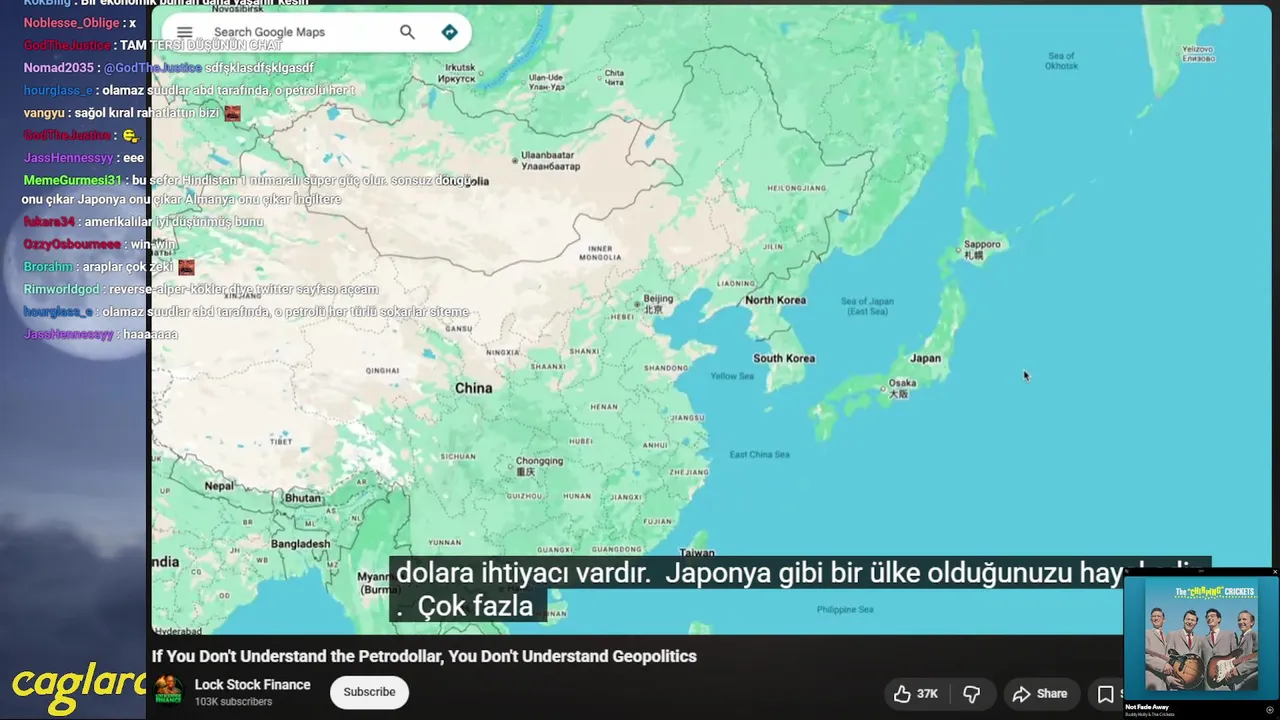Click the Google Maps search magnifier icon
The height and width of the screenshot is (720, 1280).
(x=407, y=32)
